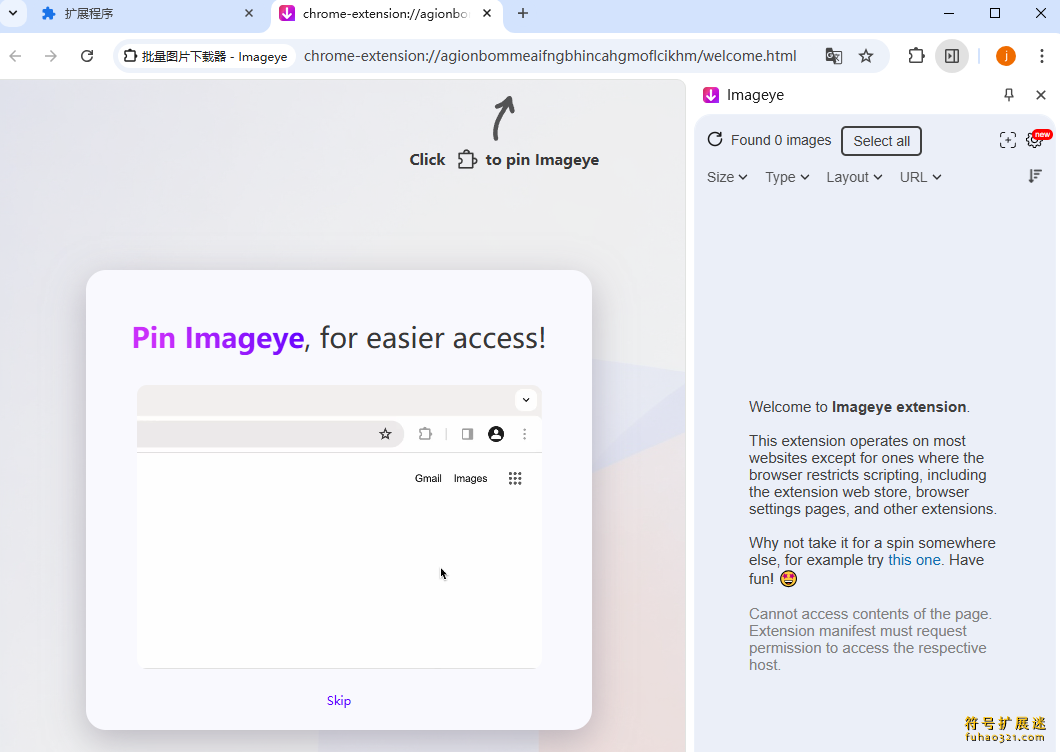Expand the URL filter dropdown

(920, 177)
